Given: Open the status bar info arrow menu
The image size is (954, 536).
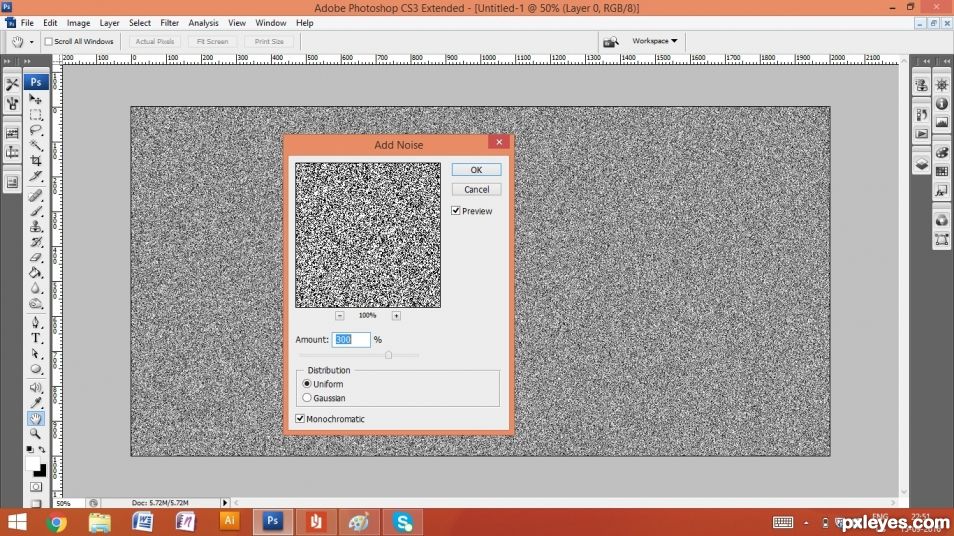Looking at the screenshot, I should (x=225, y=503).
